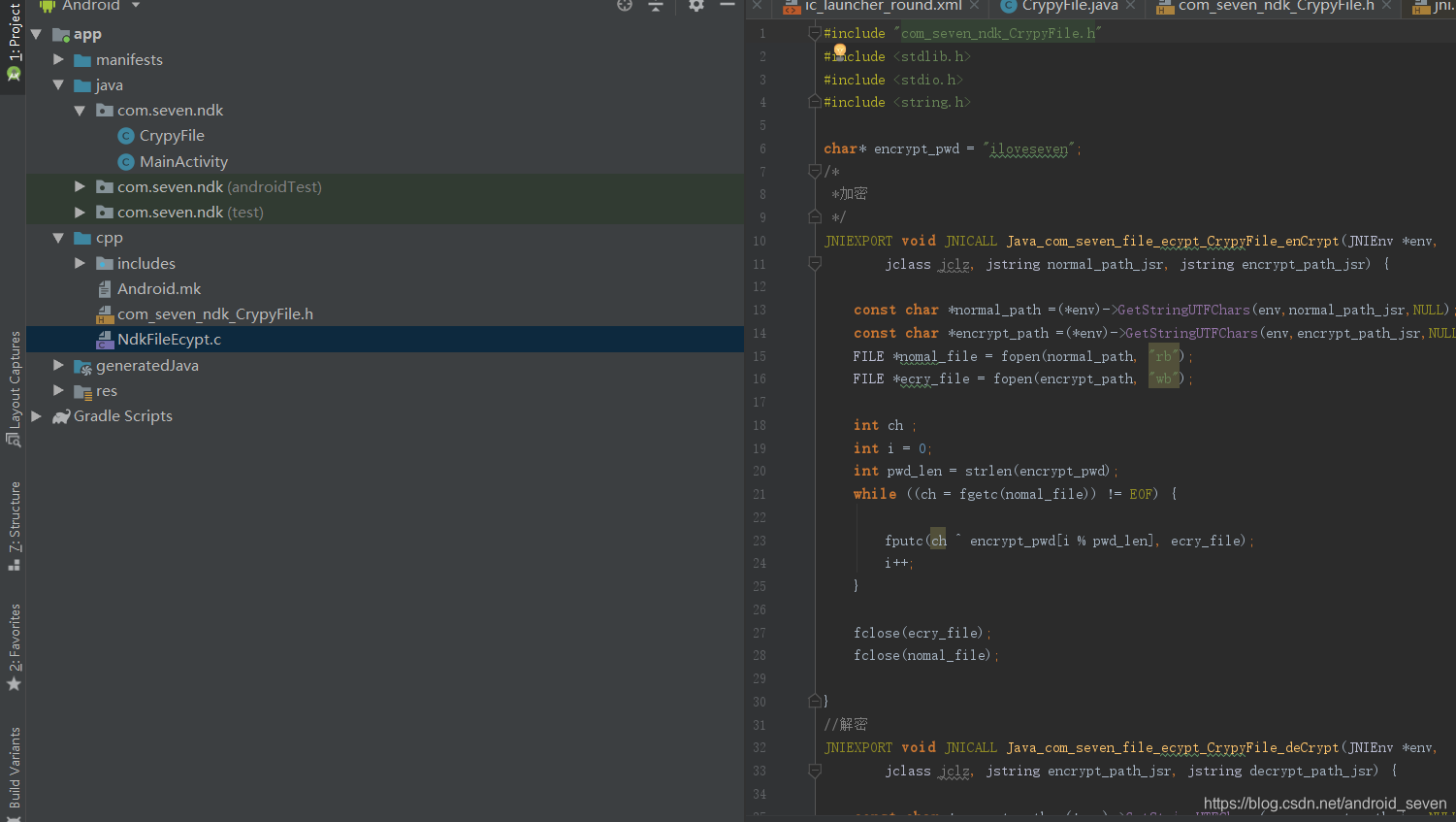
Task: Close the com_seven_ndk_CrypyFile.h tab
Action: click(x=1387, y=6)
